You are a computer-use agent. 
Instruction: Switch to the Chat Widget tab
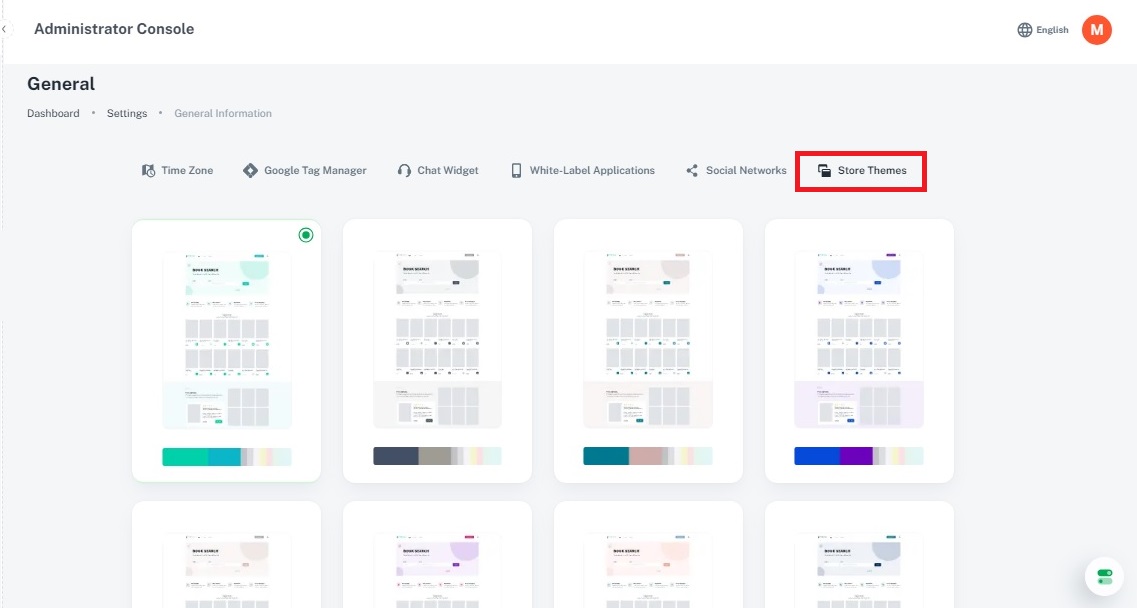pos(447,171)
